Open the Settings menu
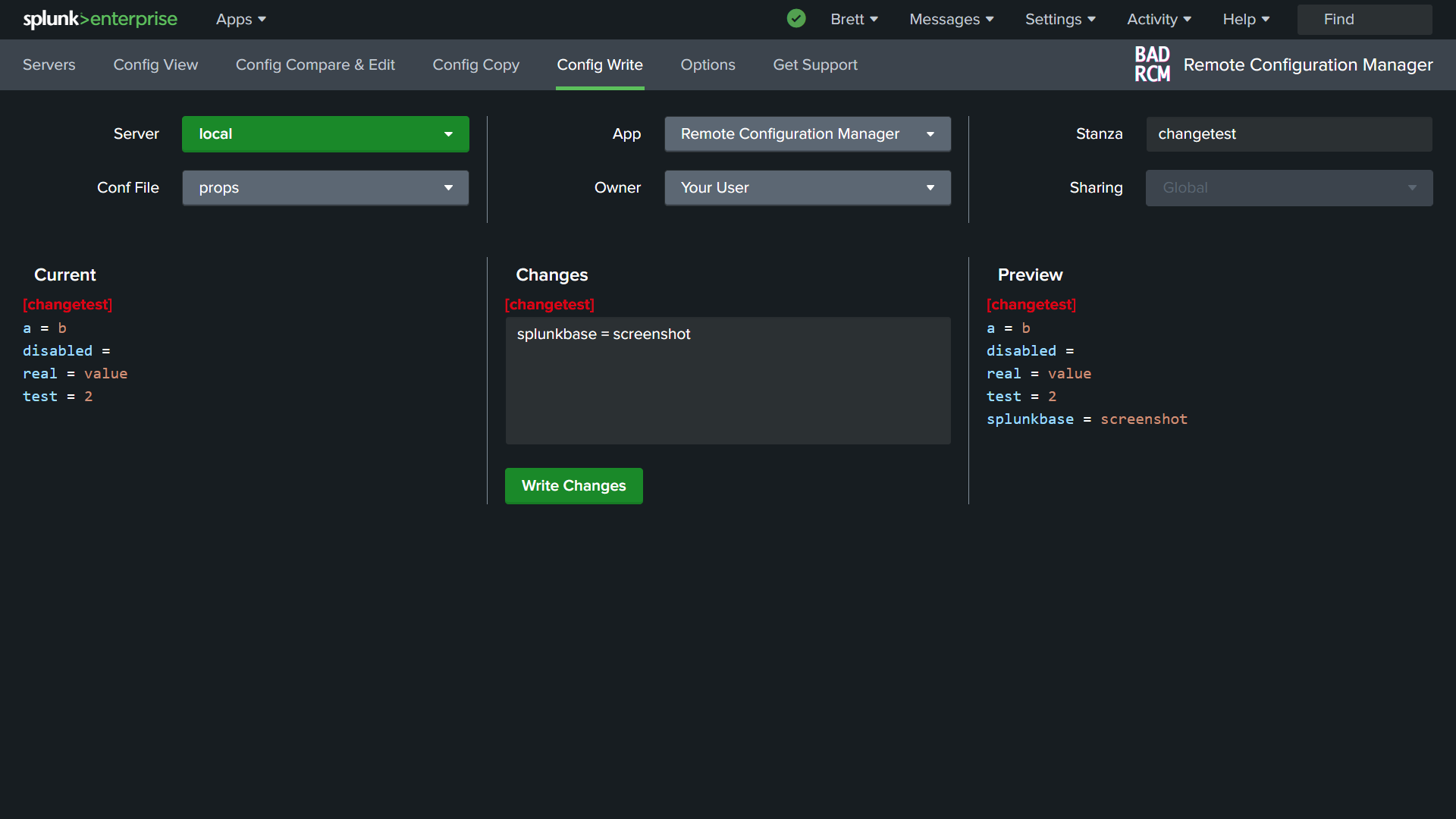This screenshot has width=1456, height=819. tap(1060, 19)
